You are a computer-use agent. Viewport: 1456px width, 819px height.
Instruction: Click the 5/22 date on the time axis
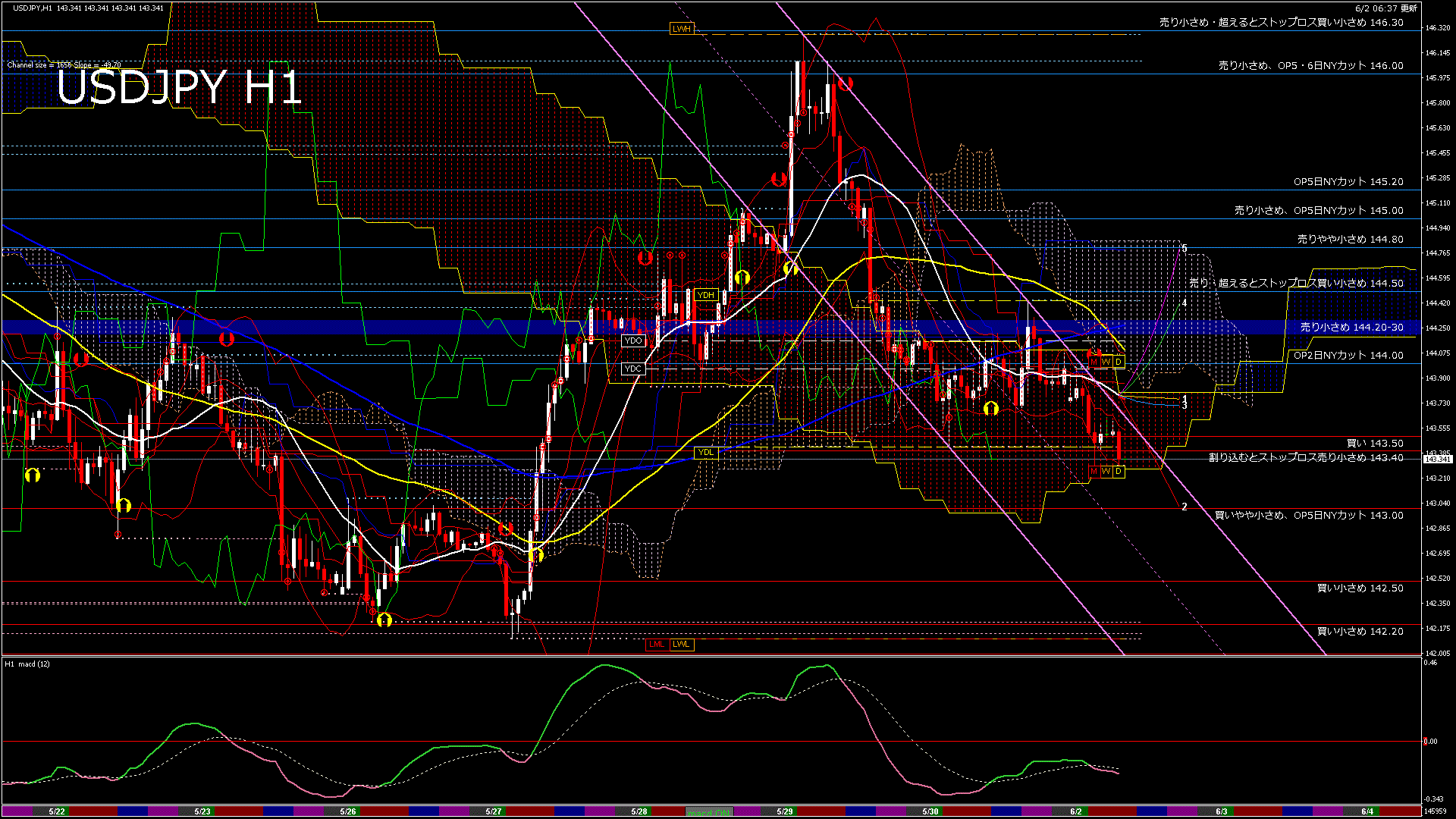(x=57, y=811)
